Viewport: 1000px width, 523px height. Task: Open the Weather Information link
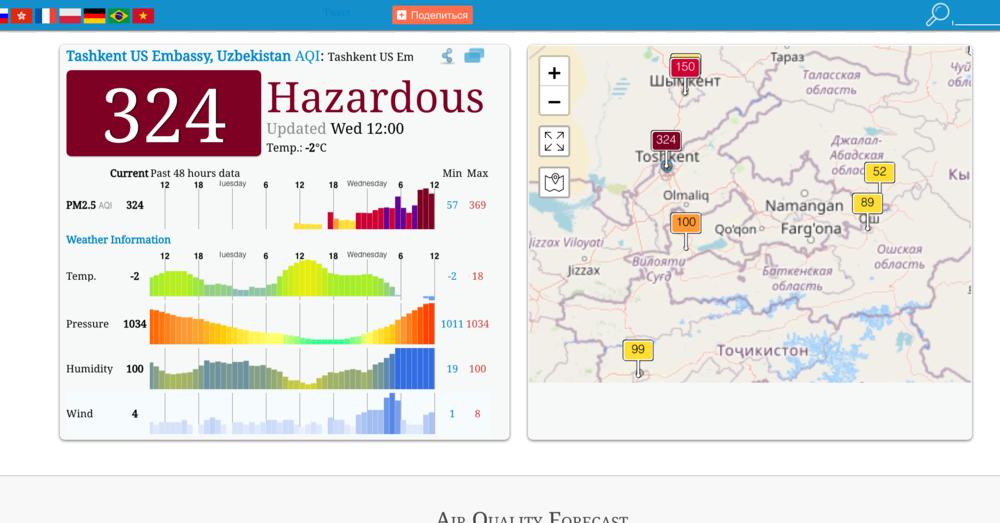click(x=118, y=240)
